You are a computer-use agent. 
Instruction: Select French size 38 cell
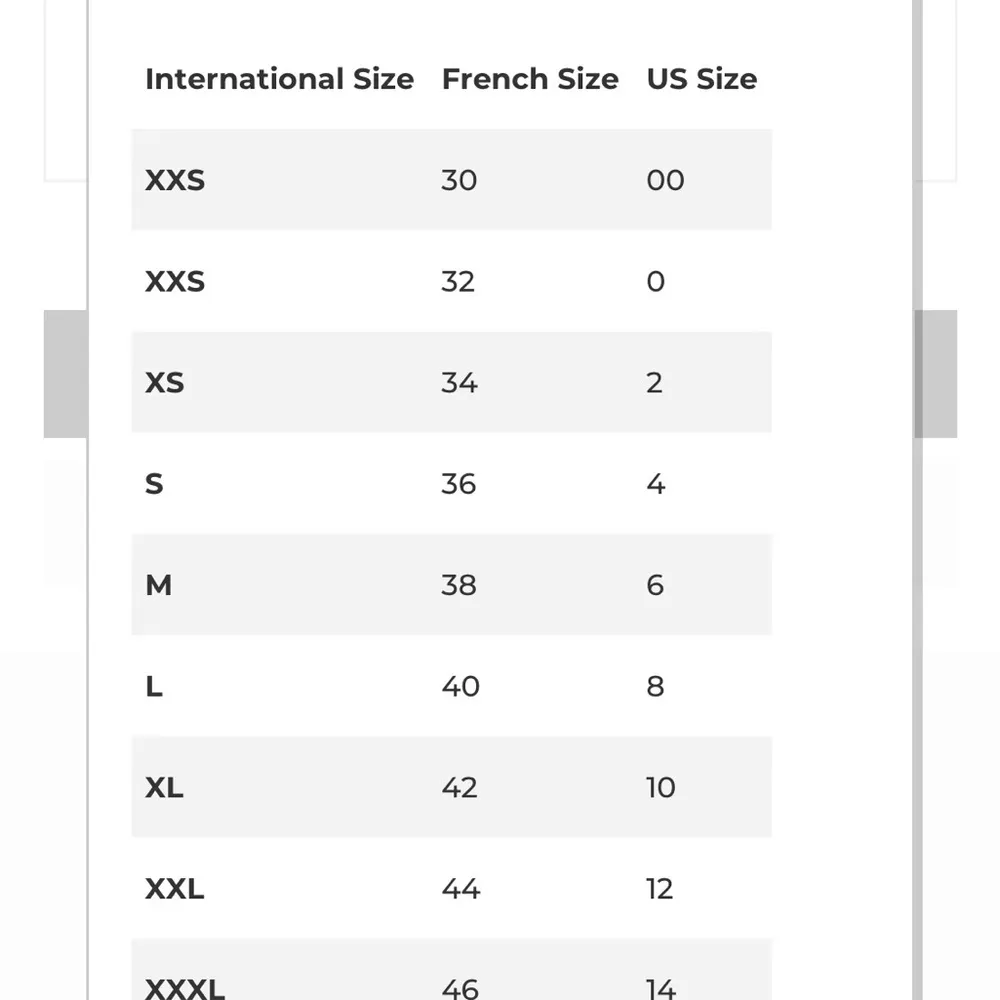click(x=459, y=585)
